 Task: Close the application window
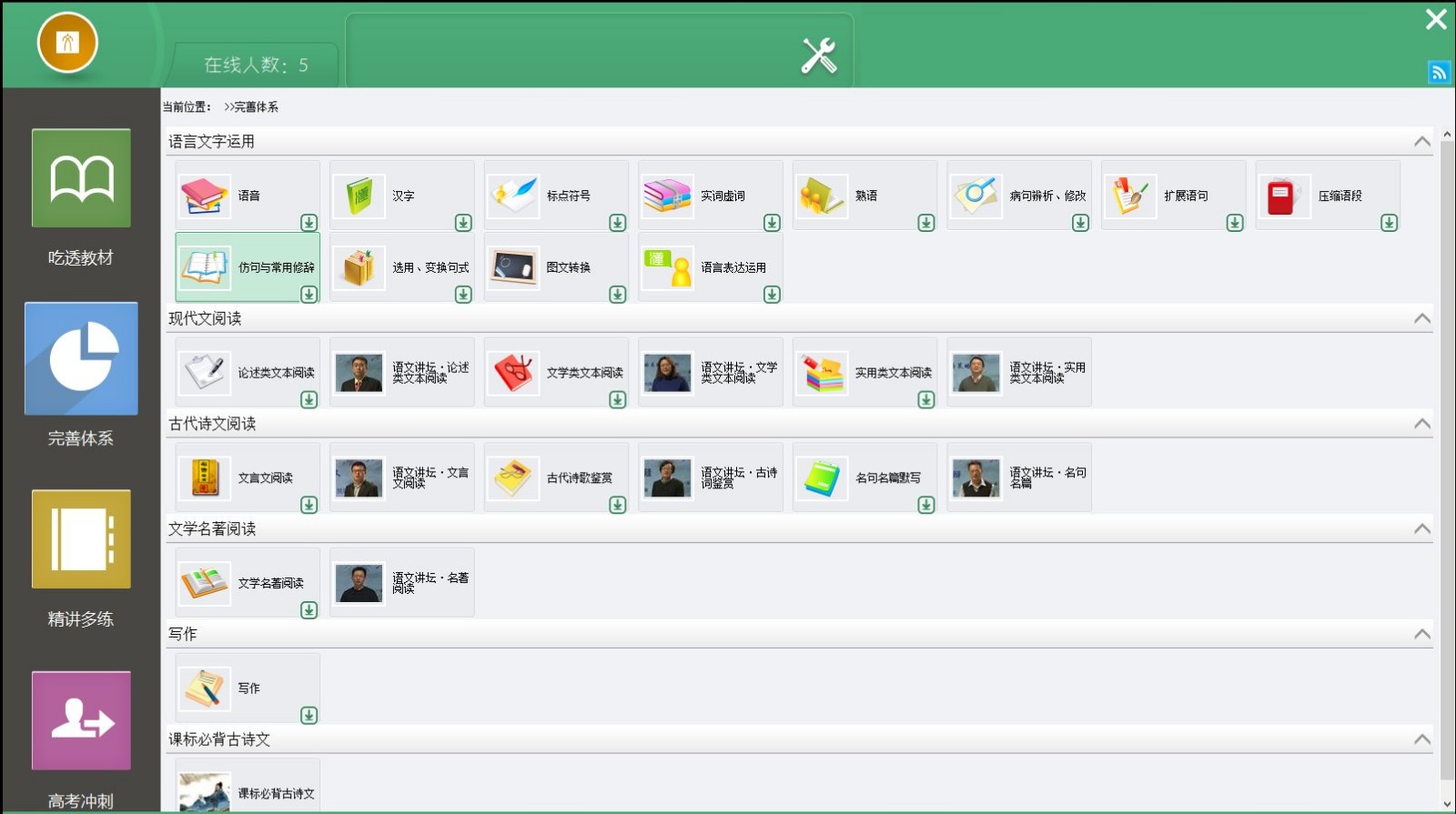coord(1436,19)
